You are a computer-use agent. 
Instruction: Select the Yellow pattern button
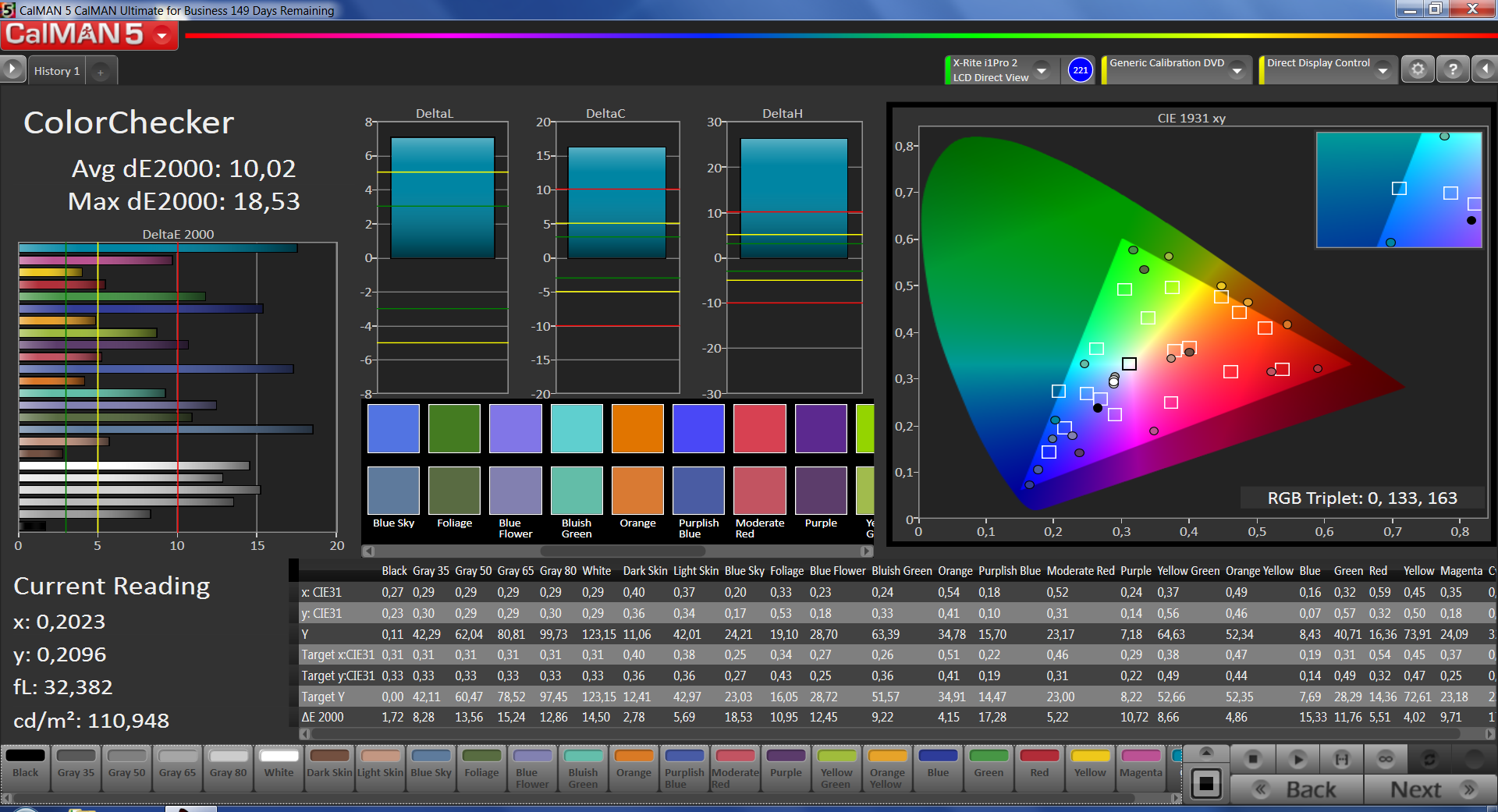pyautogui.click(x=1091, y=768)
